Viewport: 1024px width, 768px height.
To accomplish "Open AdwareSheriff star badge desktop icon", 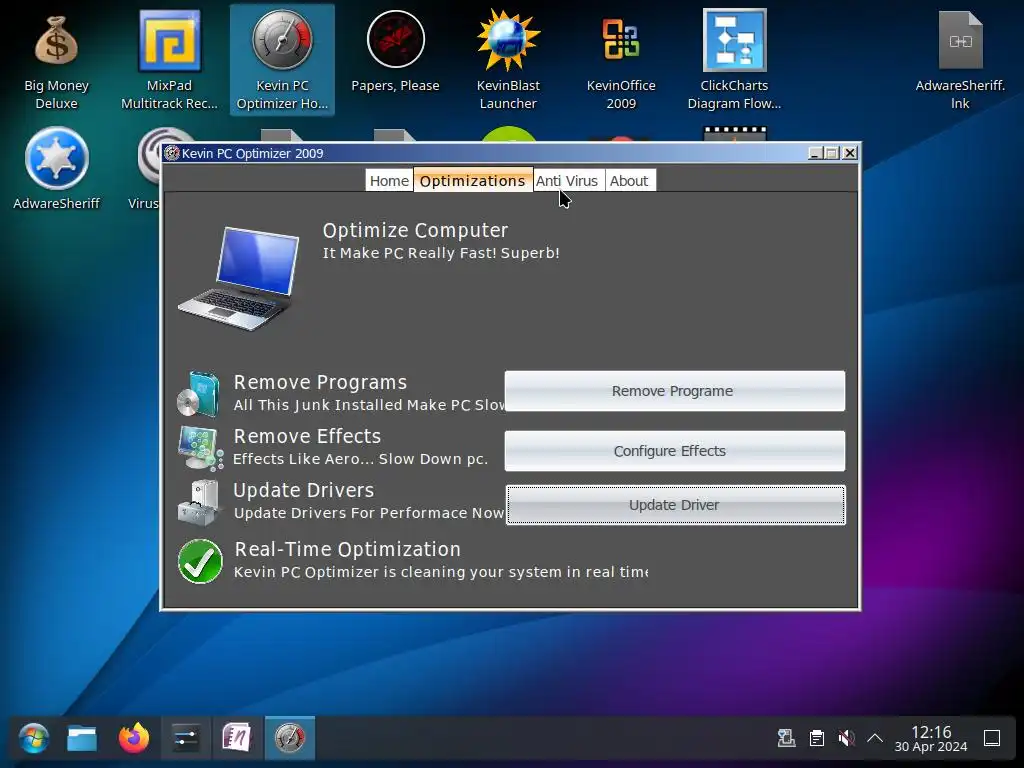I will click(x=56, y=168).
